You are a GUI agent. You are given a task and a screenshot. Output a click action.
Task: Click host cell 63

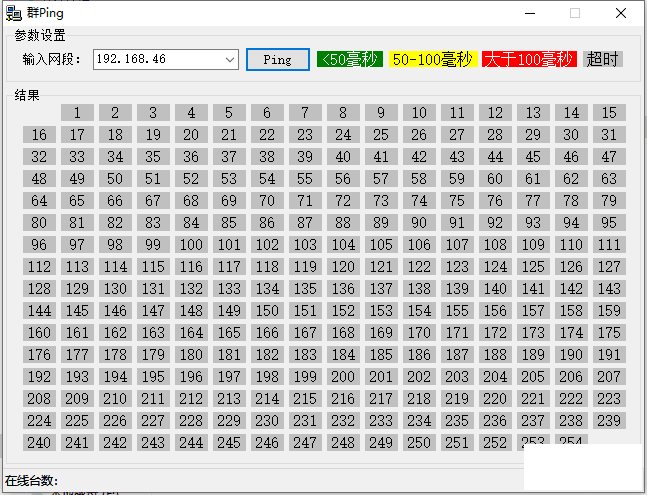[609, 179]
